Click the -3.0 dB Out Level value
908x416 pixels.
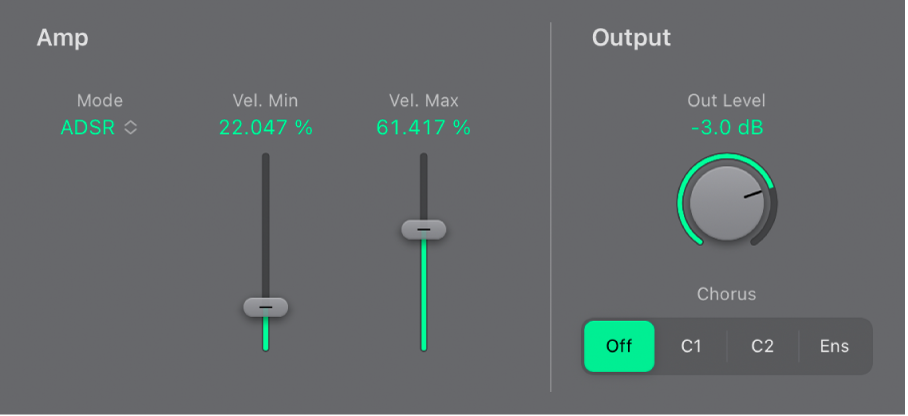tap(727, 128)
